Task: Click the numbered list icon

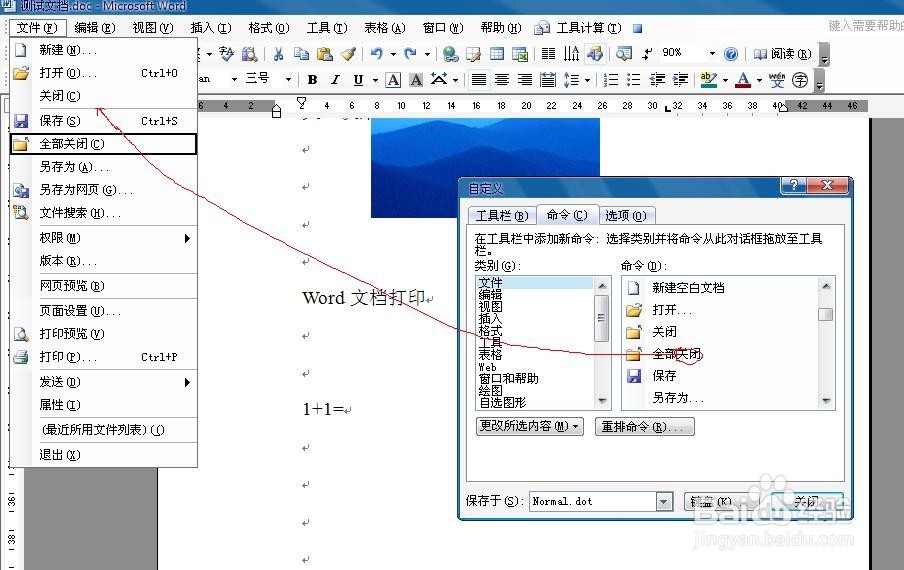Action: coord(611,80)
